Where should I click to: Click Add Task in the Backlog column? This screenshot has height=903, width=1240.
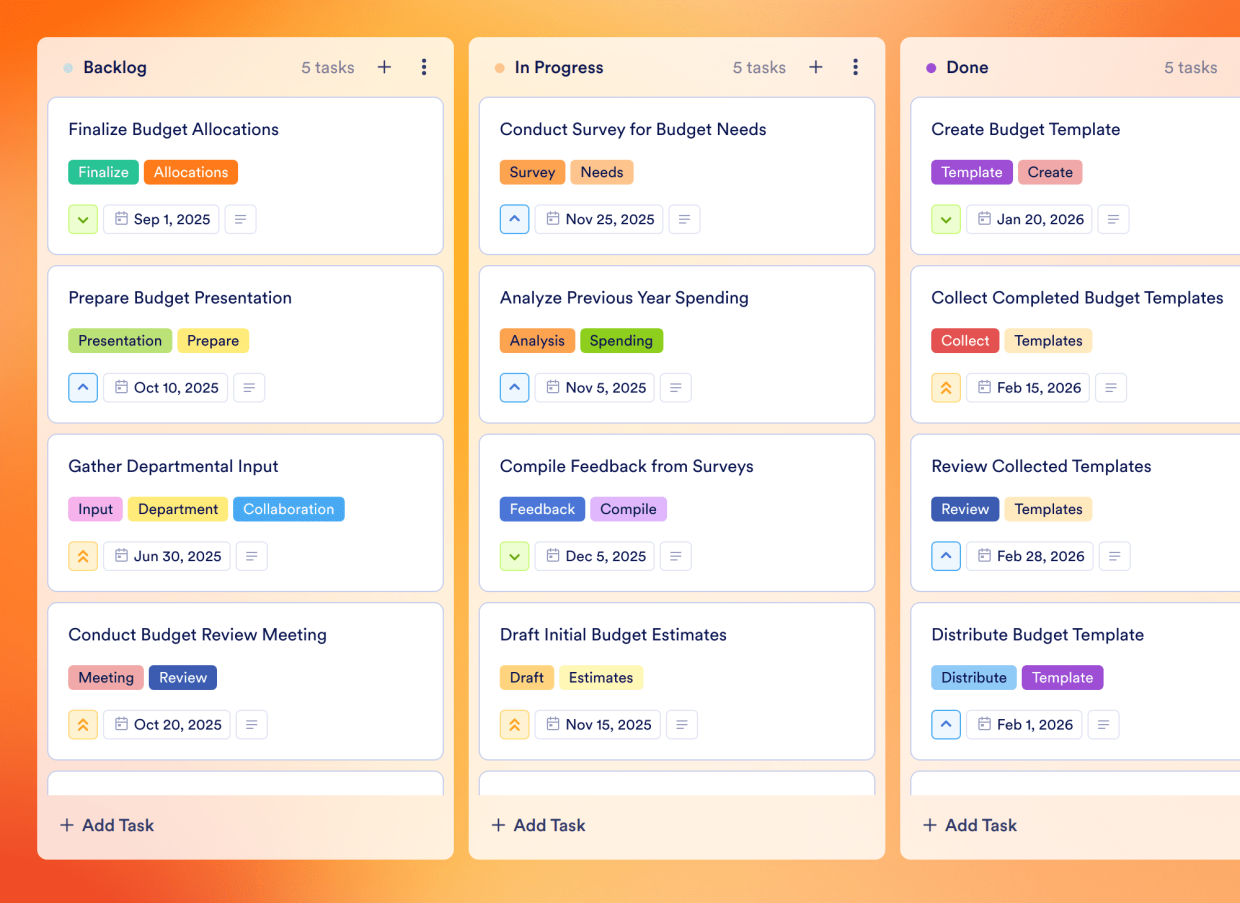click(106, 825)
